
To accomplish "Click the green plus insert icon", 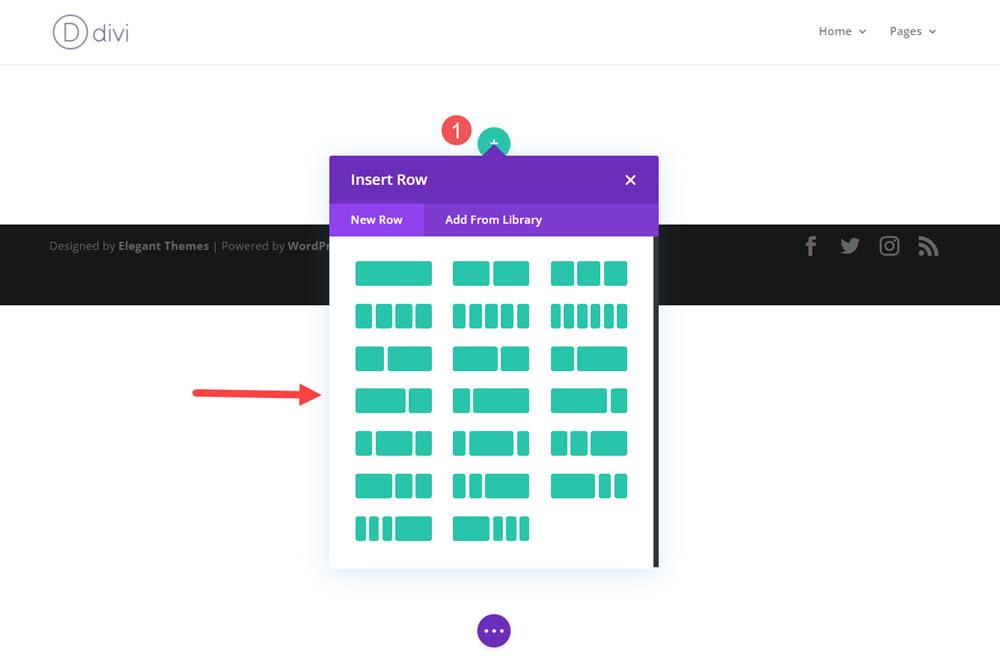I will (493, 142).
